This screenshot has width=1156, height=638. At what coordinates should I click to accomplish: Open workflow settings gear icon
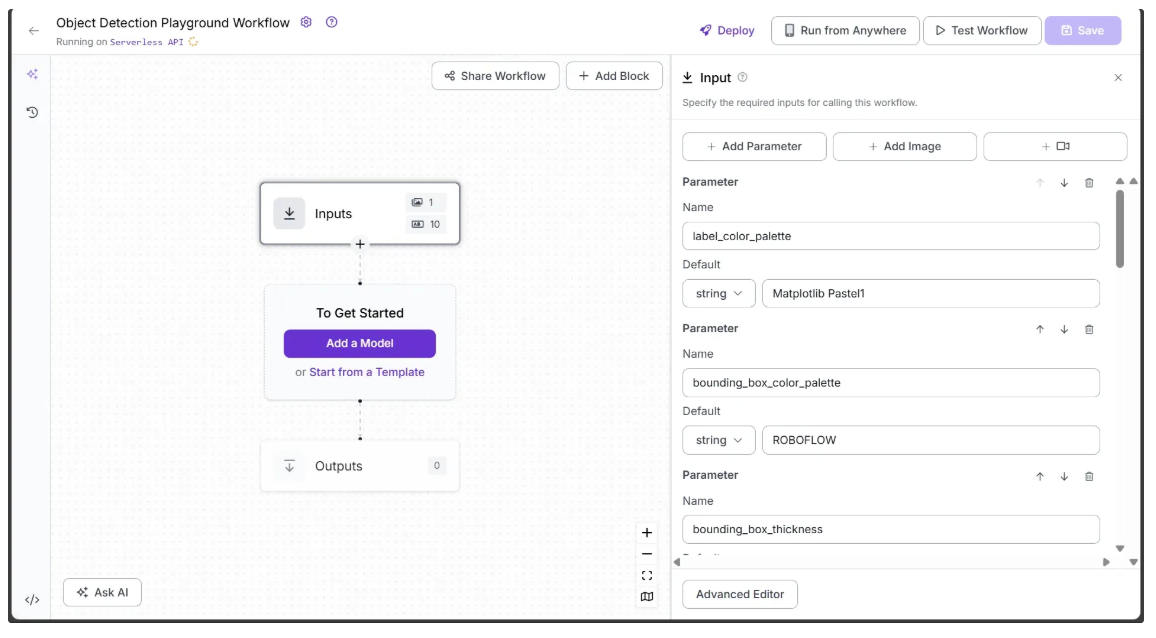pos(307,22)
